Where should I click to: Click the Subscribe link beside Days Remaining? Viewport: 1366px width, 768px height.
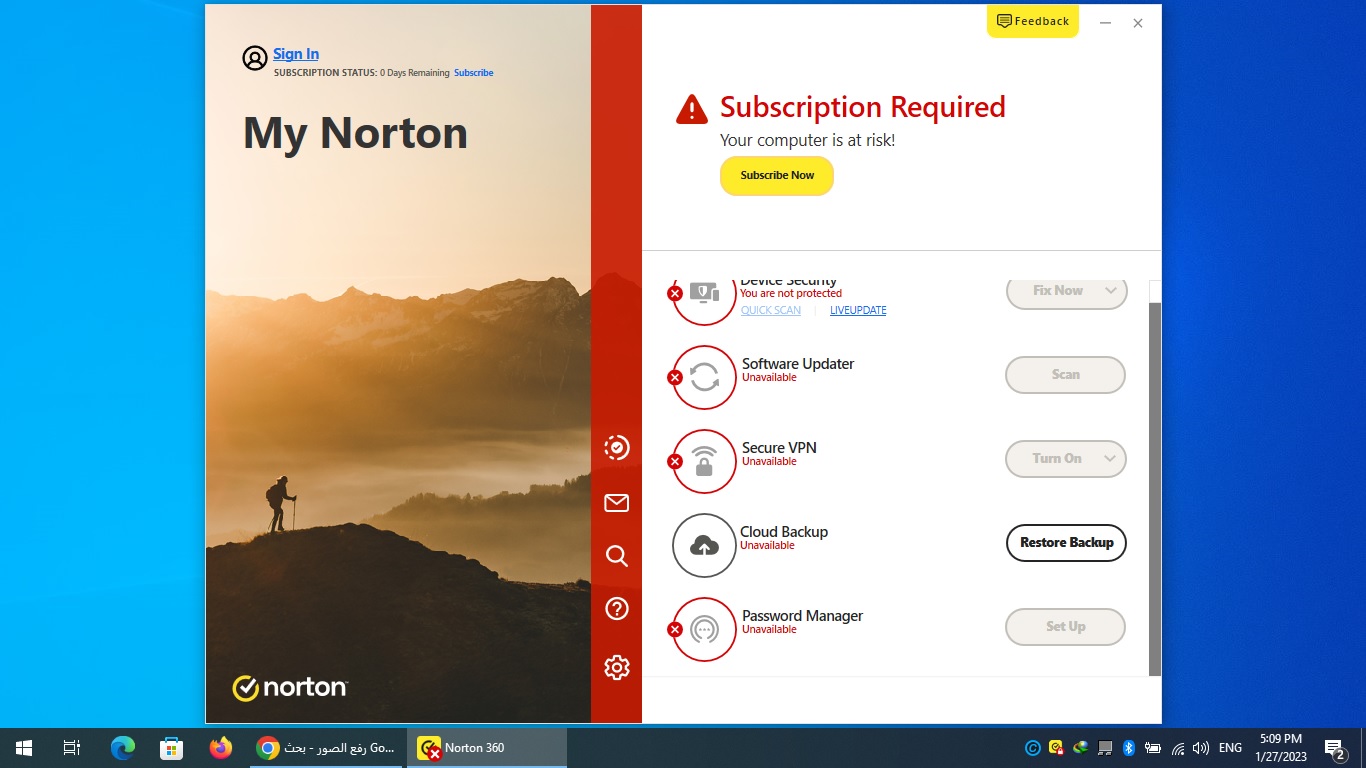[x=473, y=73]
